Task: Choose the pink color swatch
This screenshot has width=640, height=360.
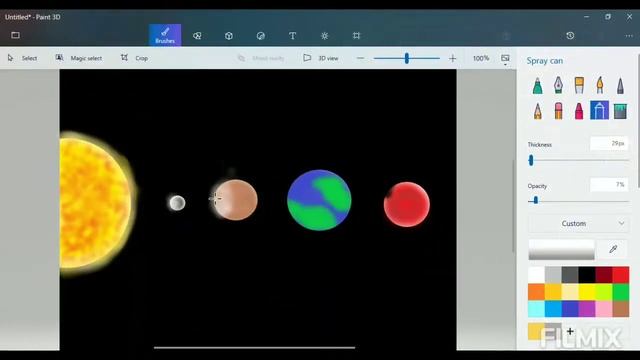Action: coord(604,309)
